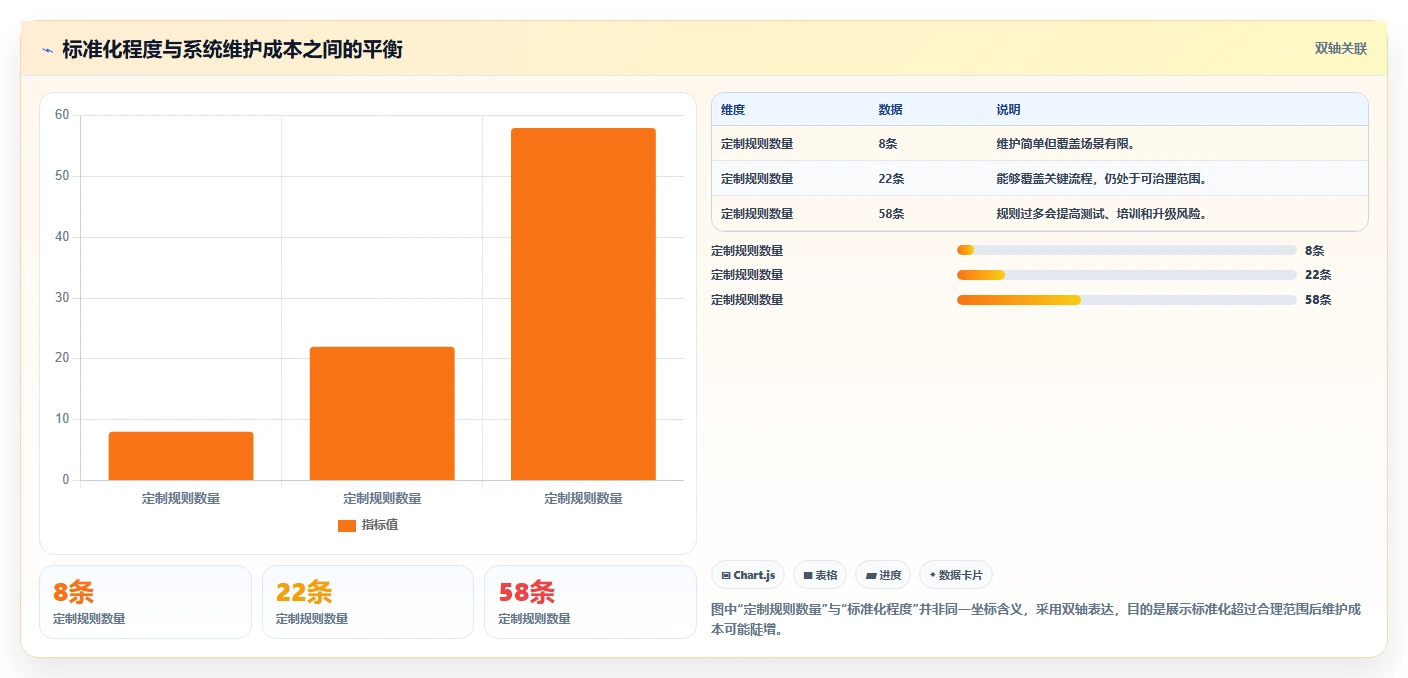Click the 维度 table header
The image size is (1408, 678).
tap(733, 110)
